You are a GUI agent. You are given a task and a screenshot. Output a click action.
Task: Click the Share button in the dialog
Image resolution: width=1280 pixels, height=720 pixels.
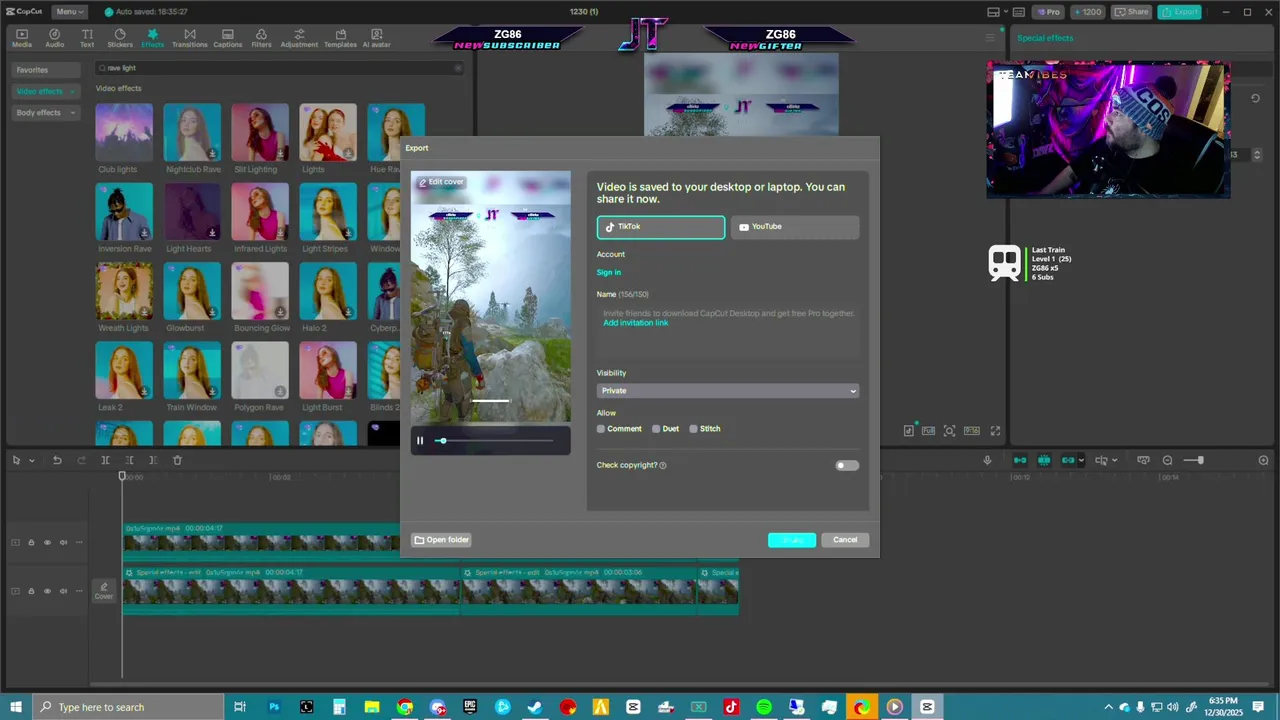pos(792,540)
